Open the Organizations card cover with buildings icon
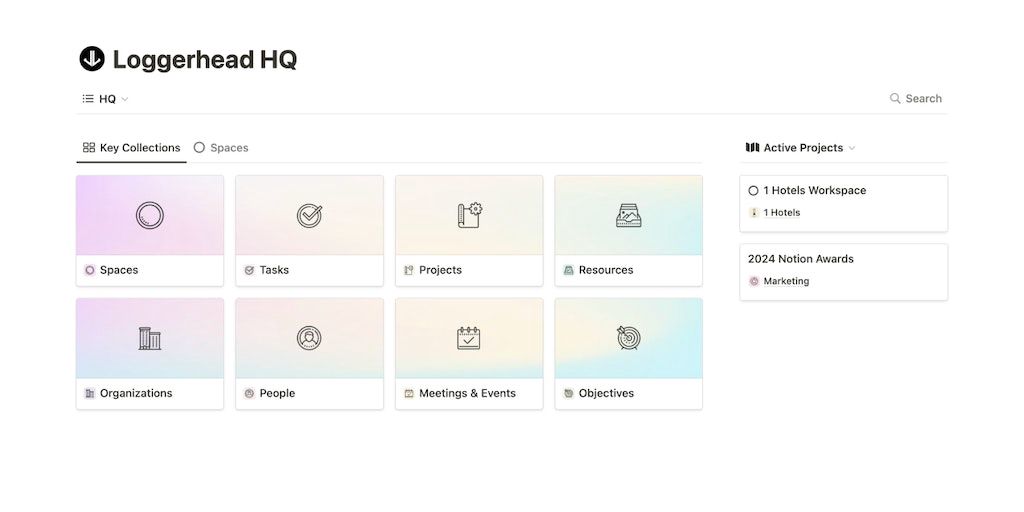Screen dimensions: 1024x512 (150, 338)
